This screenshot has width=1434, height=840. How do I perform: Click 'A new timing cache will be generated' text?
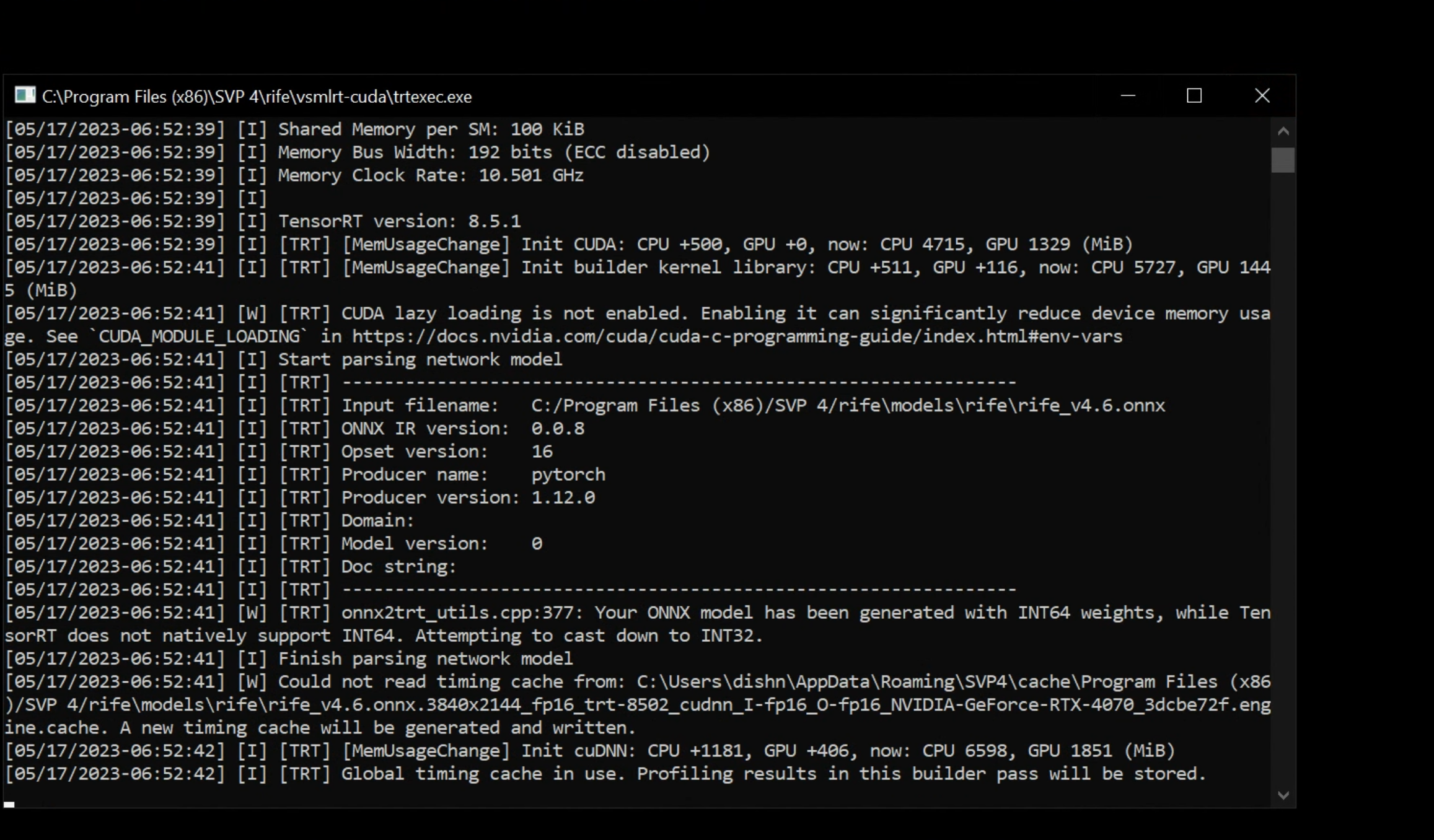click(378, 728)
